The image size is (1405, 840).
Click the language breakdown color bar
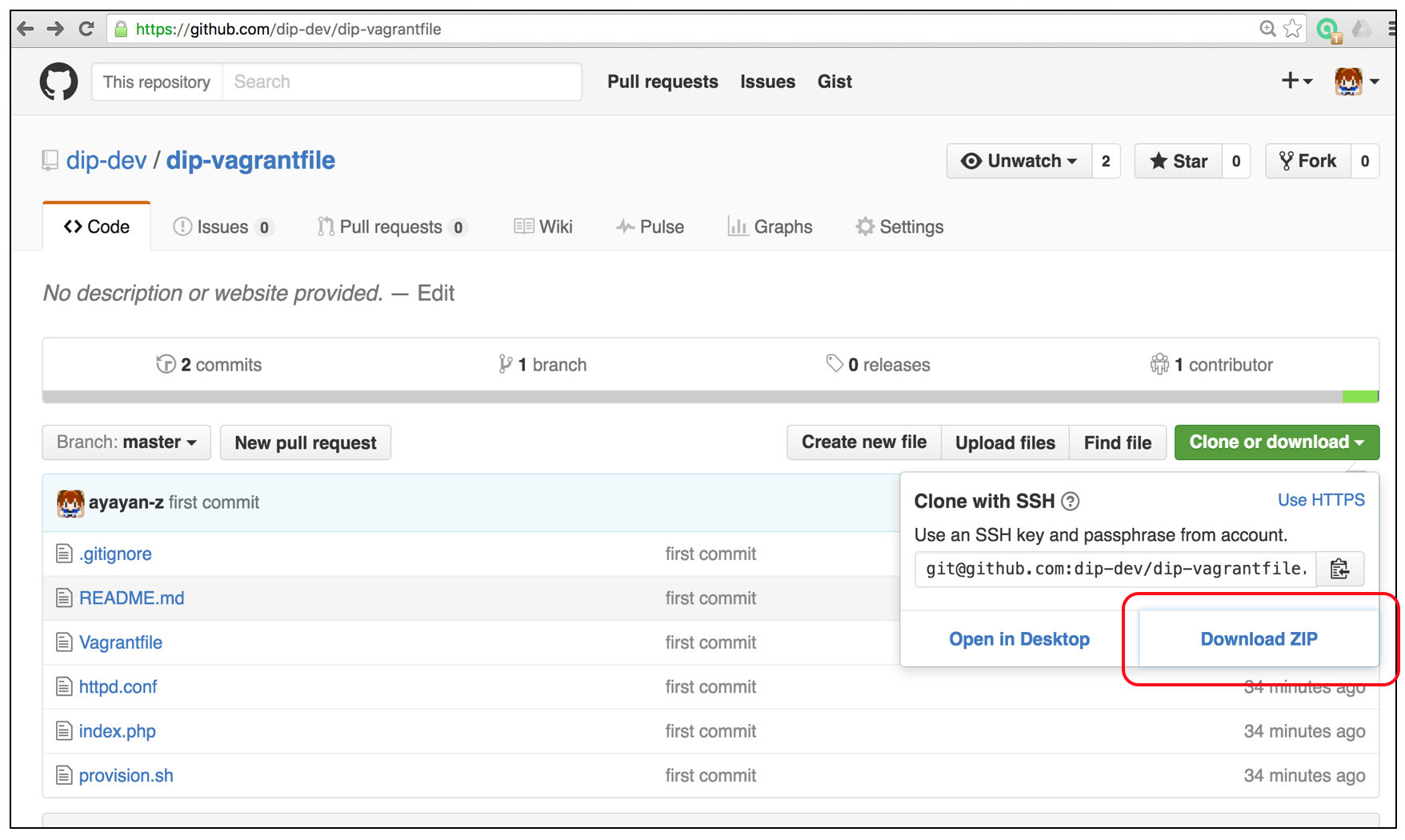[x=711, y=397]
